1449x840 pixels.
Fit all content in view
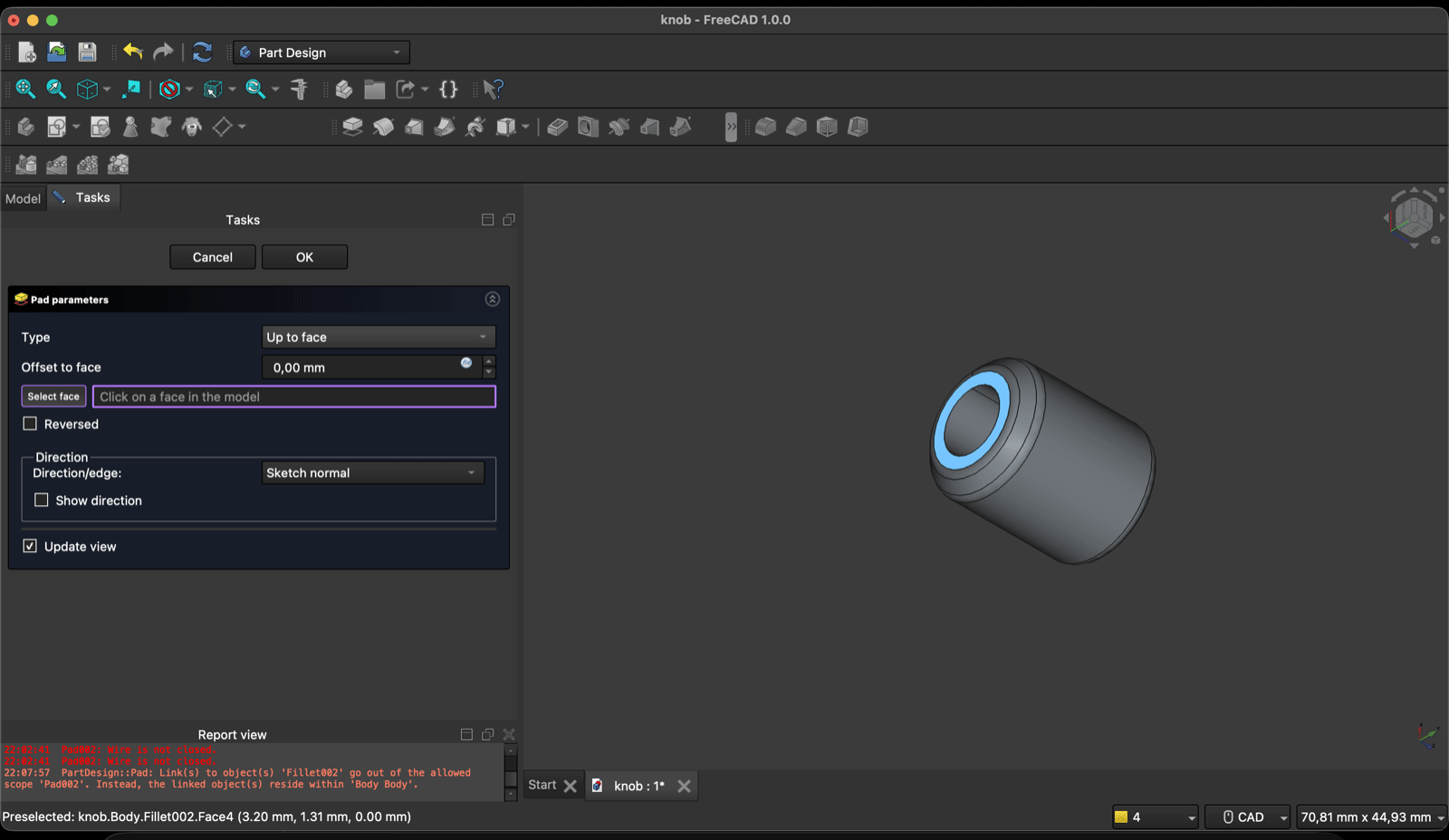coord(25,89)
